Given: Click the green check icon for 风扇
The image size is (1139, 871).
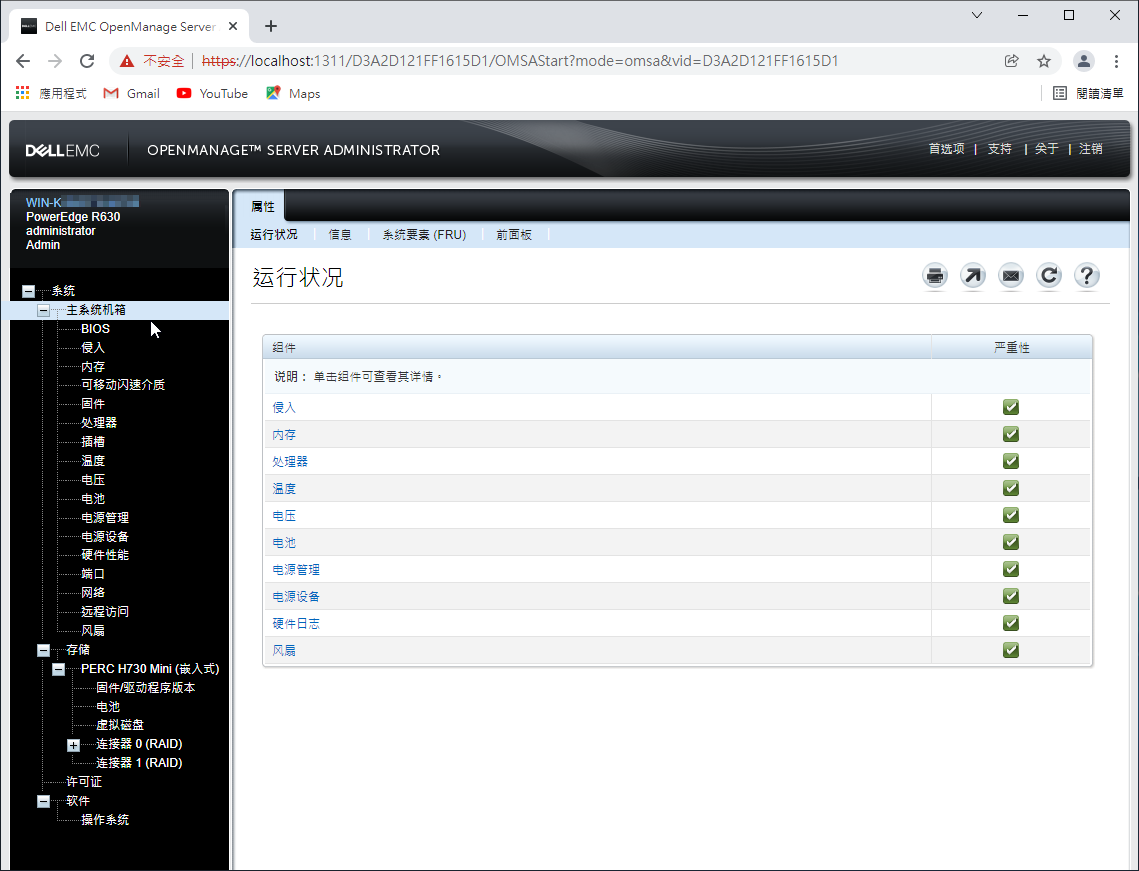Looking at the screenshot, I should [x=1010, y=650].
